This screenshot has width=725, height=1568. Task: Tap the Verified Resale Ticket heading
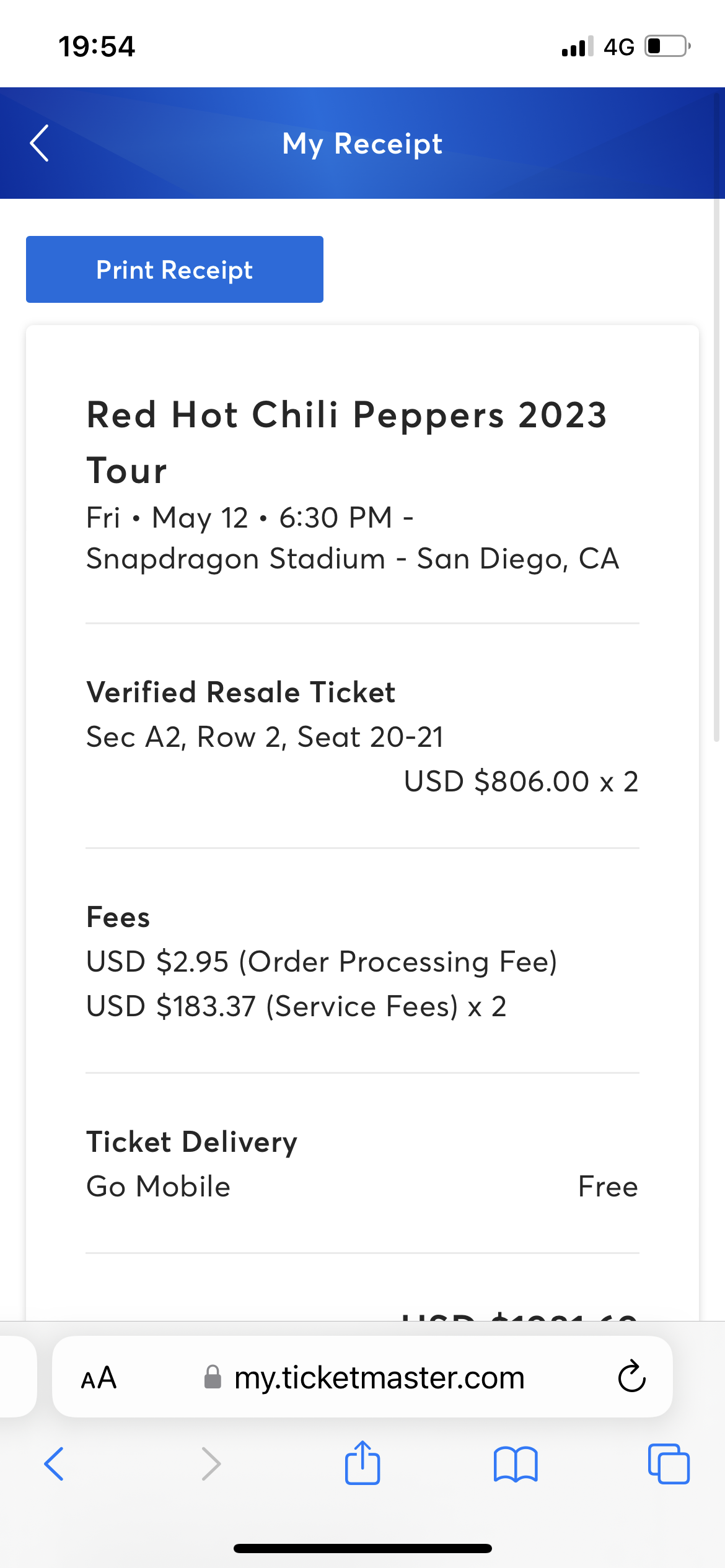[240, 692]
